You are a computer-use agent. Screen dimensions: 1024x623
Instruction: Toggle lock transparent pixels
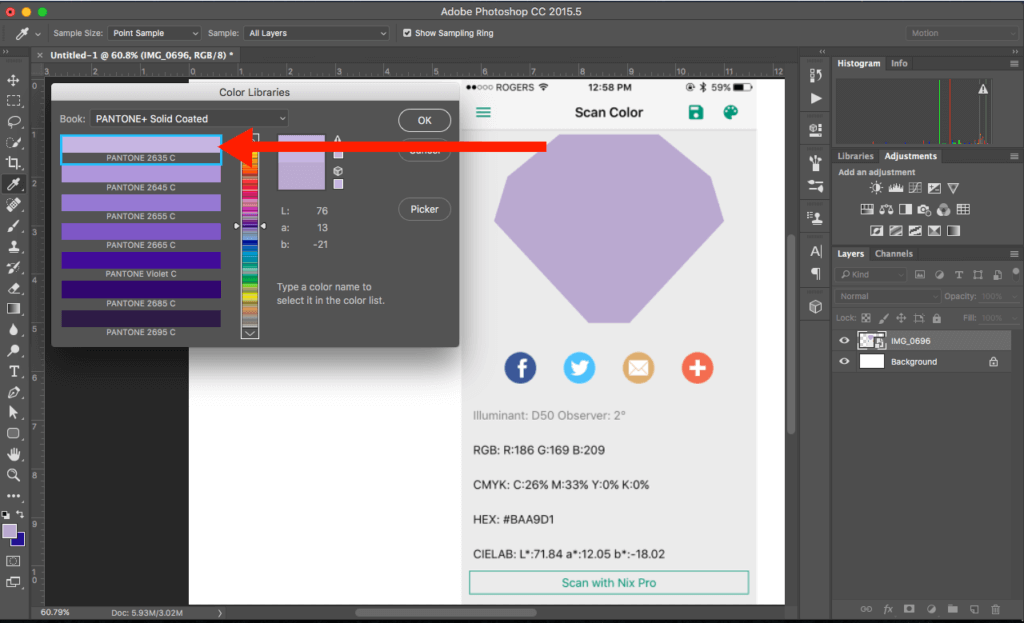pyautogui.click(x=866, y=318)
